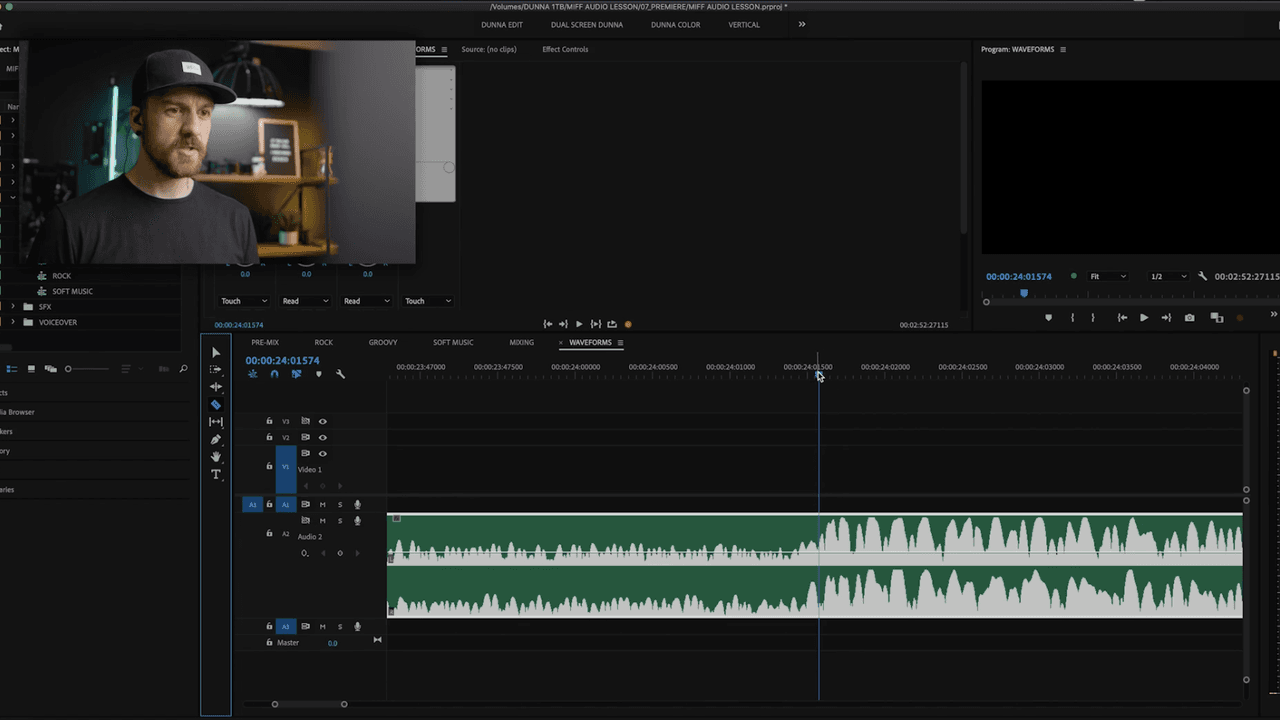
Task: Mark Out point in Program monitor
Action: [1093, 318]
